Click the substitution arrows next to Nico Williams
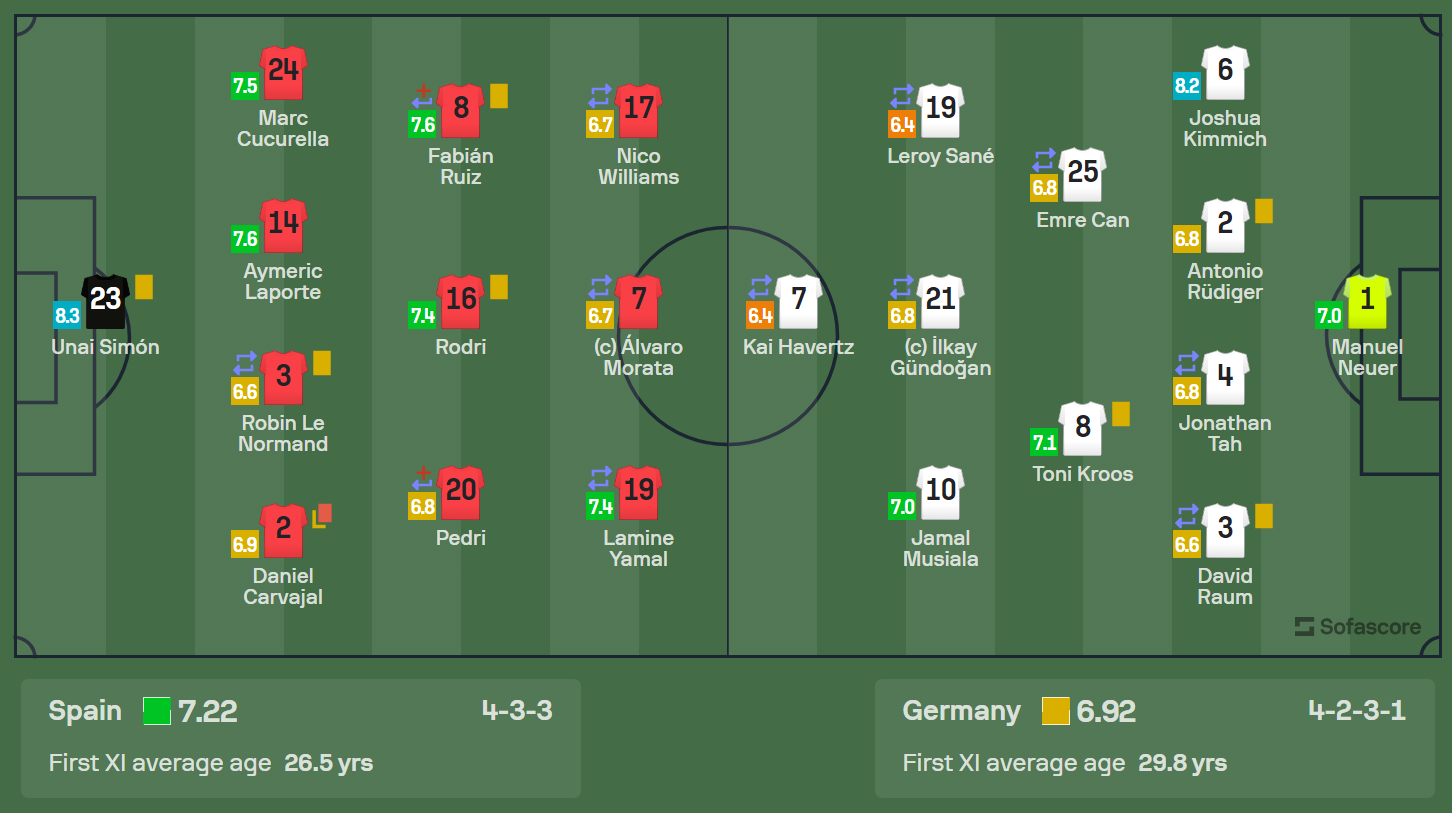1452x813 pixels. pyautogui.click(x=600, y=96)
